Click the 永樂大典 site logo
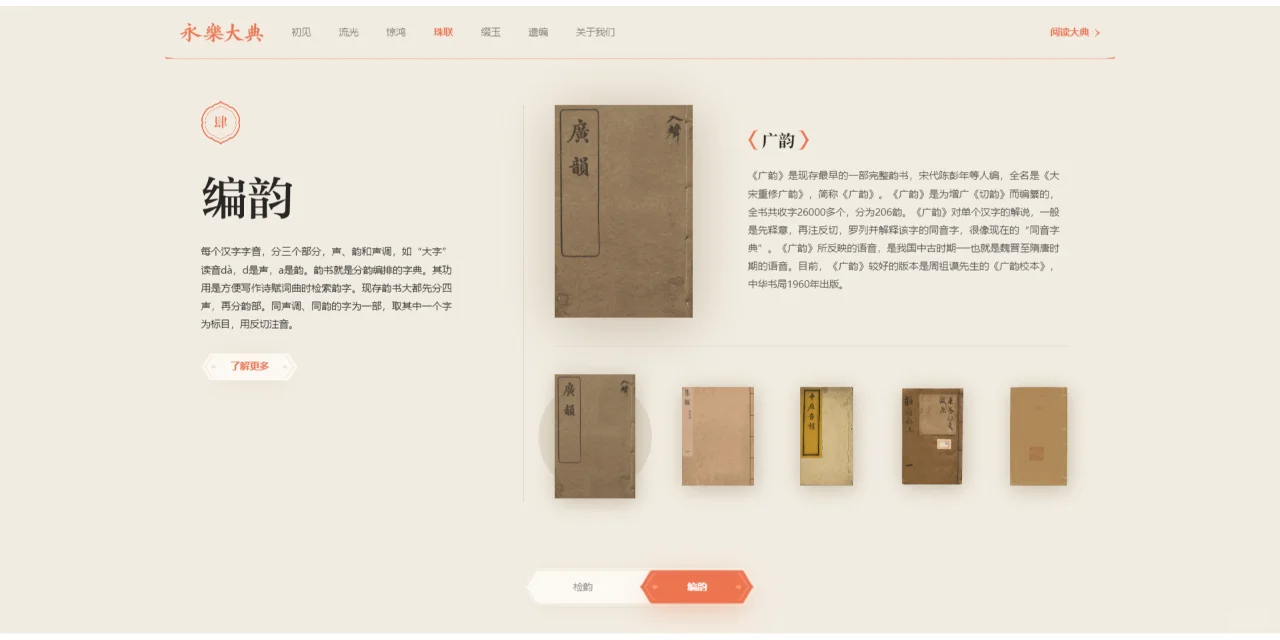Viewport: 1280px width, 640px height. [x=221, y=32]
